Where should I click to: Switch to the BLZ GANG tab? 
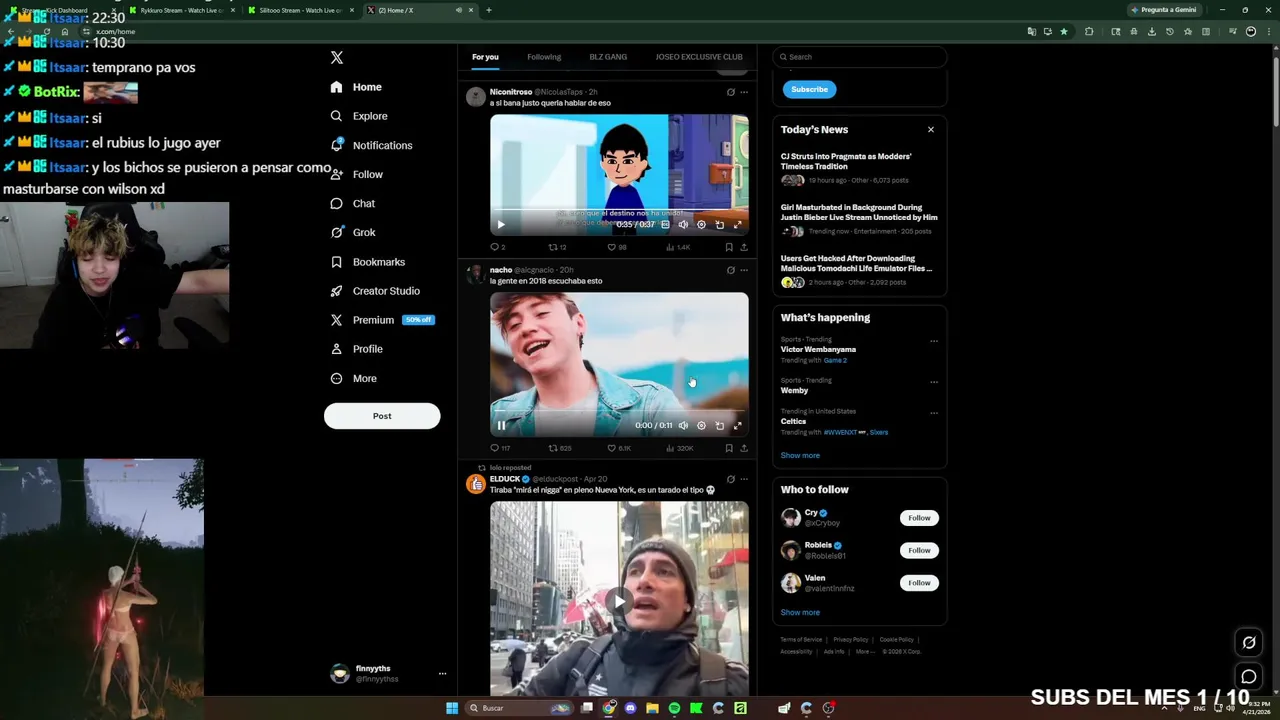[608, 57]
